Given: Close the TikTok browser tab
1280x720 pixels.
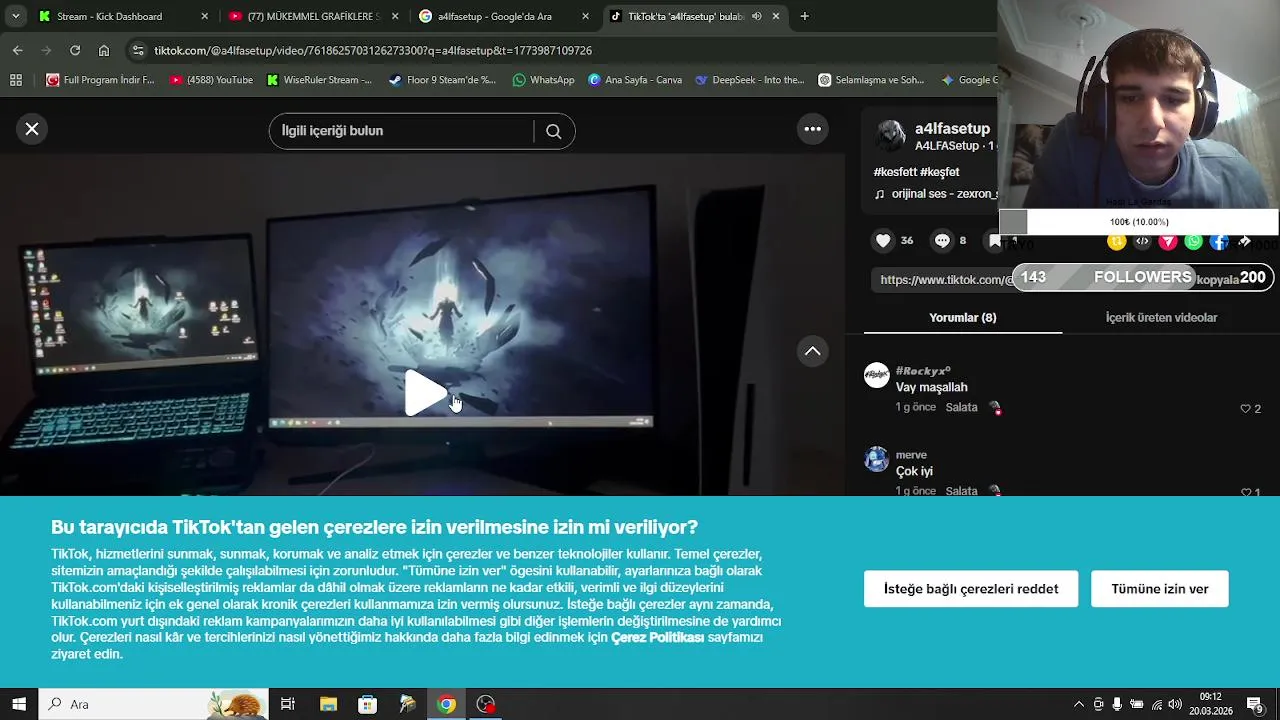Looking at the screenshot, I should [775, 16].
